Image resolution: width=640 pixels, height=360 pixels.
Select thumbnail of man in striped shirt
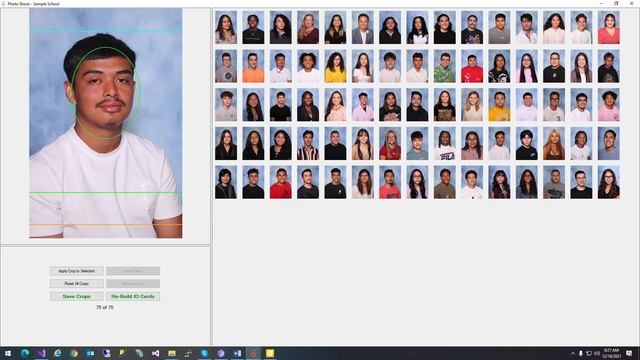308,143
